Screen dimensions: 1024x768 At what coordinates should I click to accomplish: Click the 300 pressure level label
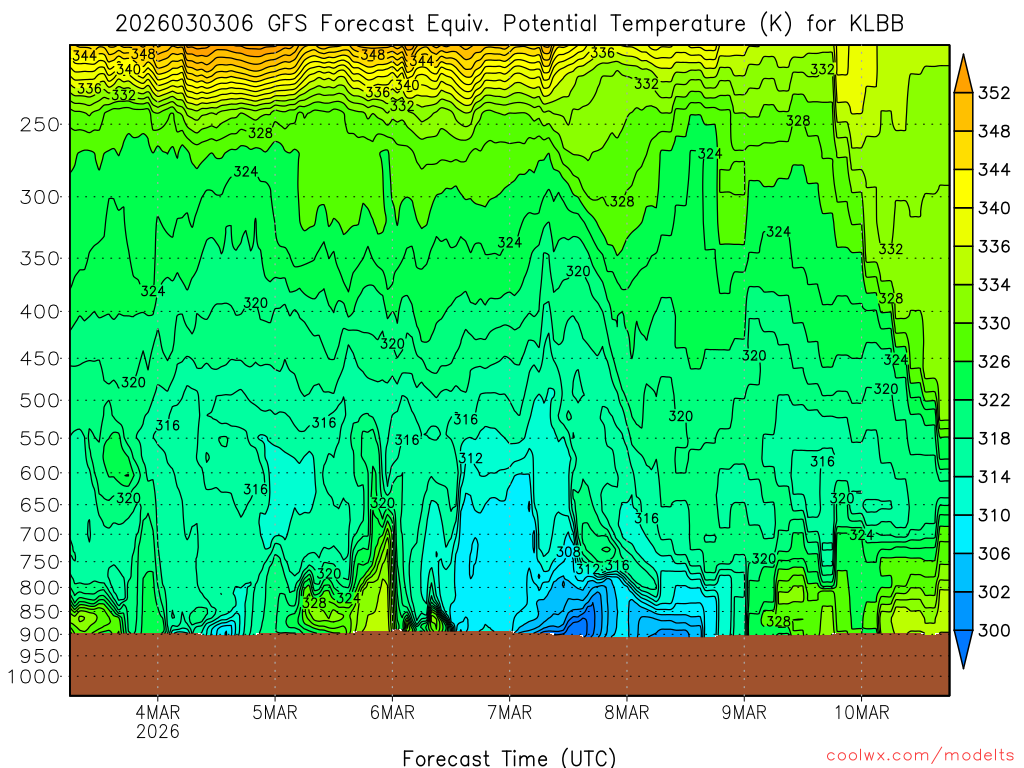40,197
